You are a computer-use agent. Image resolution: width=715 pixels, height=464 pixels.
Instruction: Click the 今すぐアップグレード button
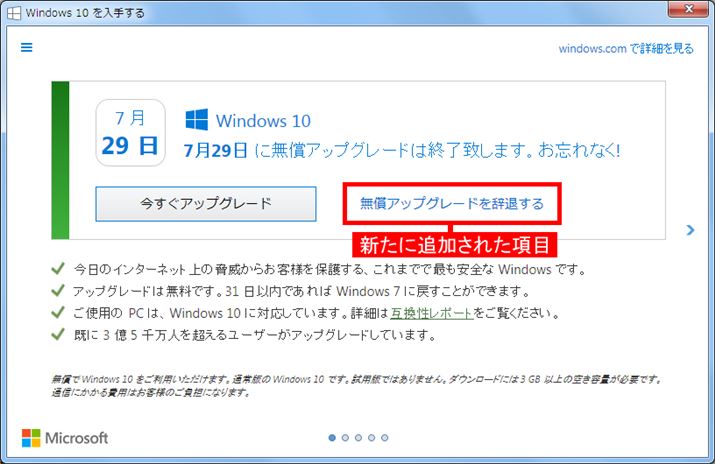tap(206, 204)
